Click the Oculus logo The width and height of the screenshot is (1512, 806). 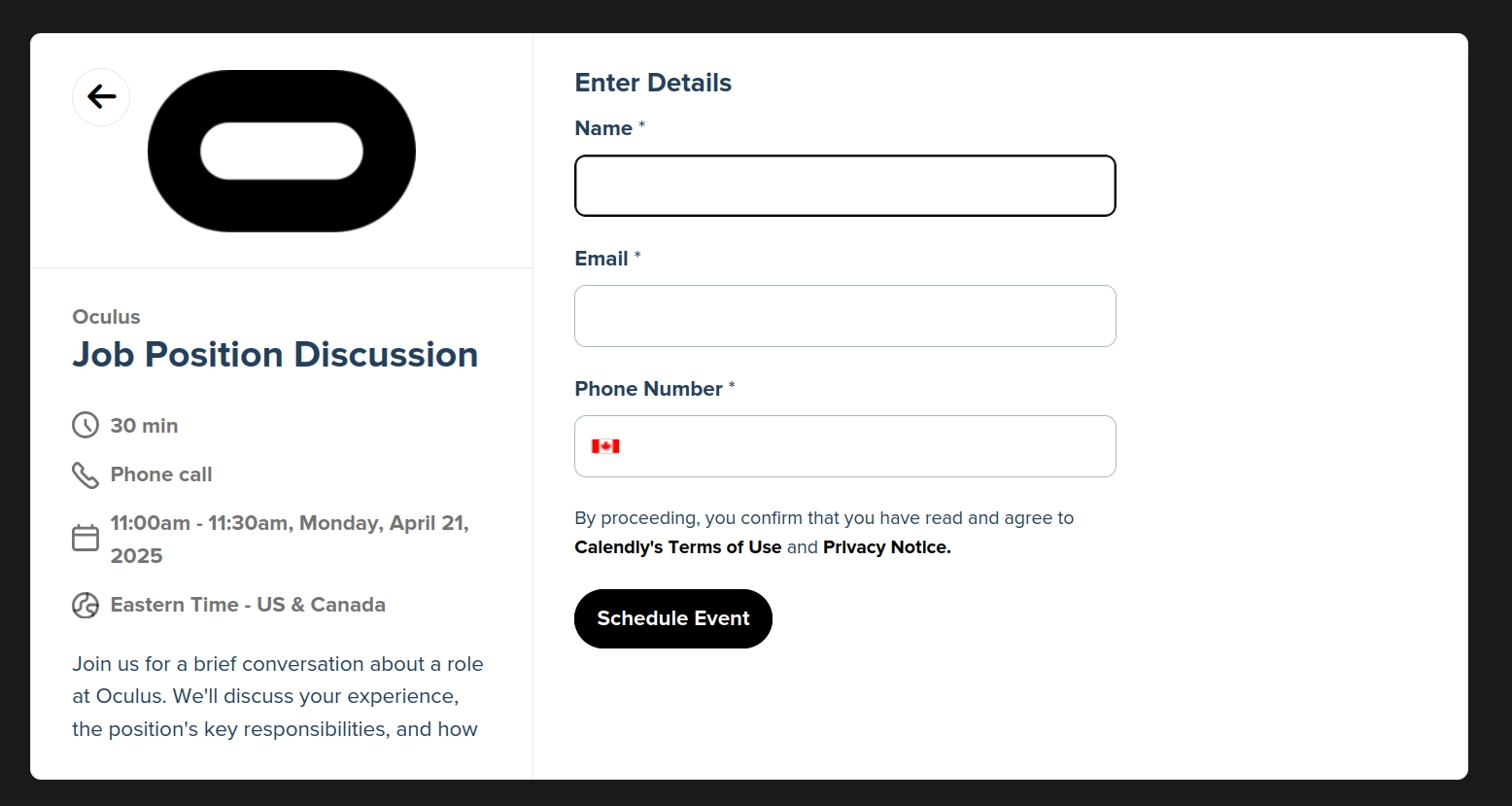pyautogui.click(x=281, y=151)
